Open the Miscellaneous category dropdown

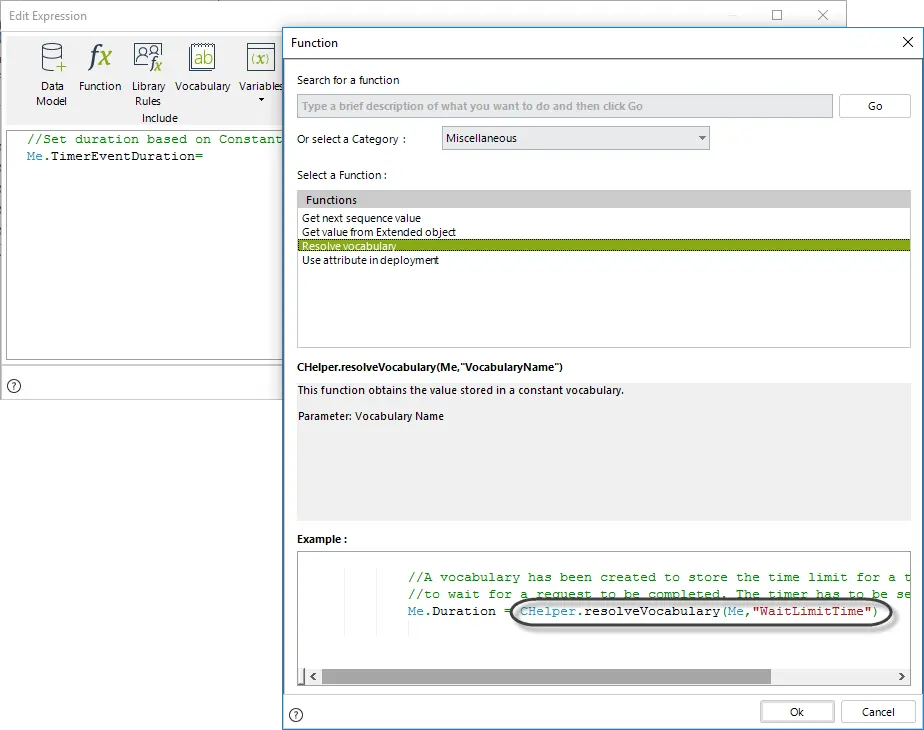click(x=576, y=138)
